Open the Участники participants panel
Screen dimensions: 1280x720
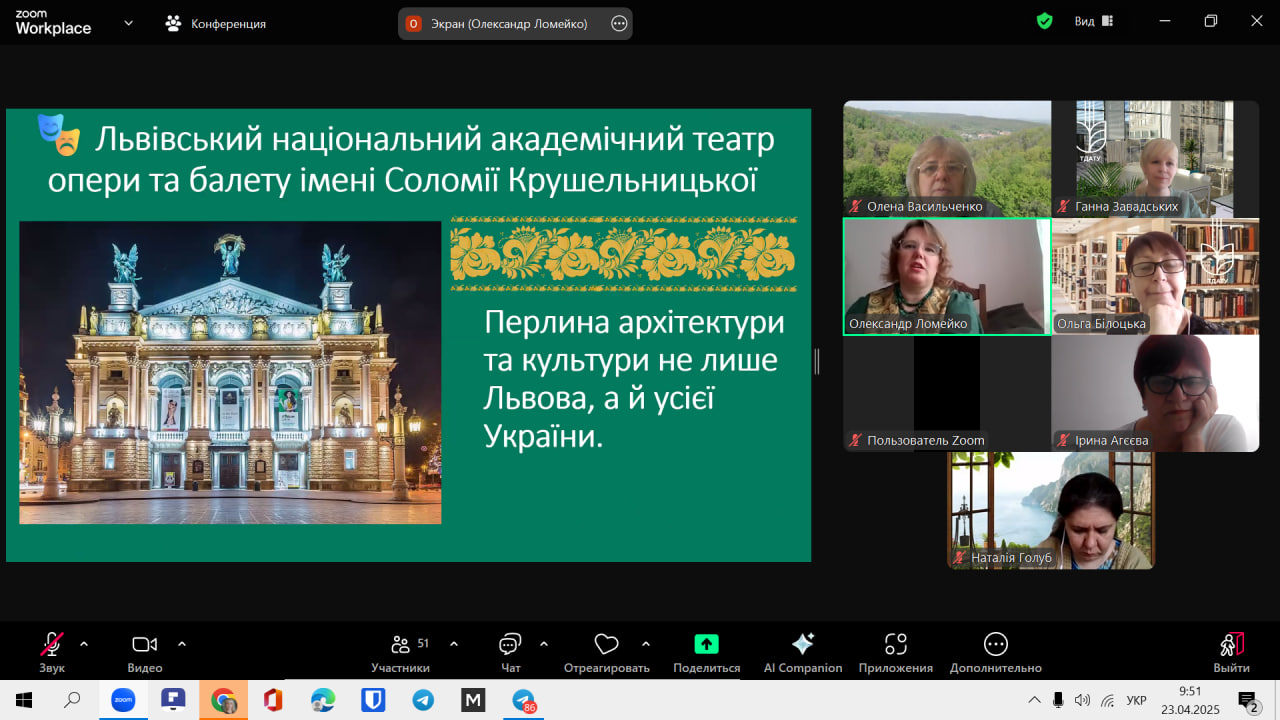click(401, 645)
